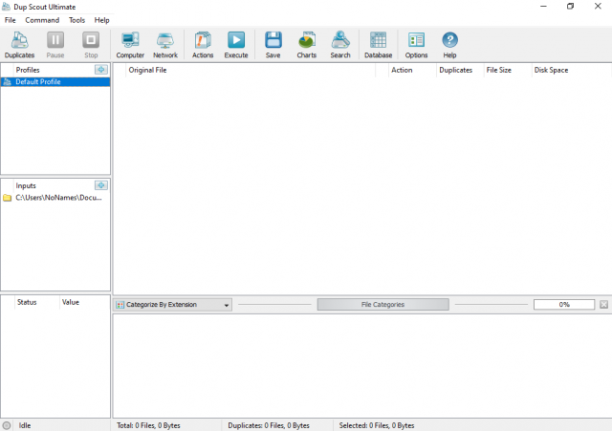Click 'Duplicates: 0 Files, 0 Bytes' status text
The width and height of the screenshot is (612, 431).
pos(269,425)
